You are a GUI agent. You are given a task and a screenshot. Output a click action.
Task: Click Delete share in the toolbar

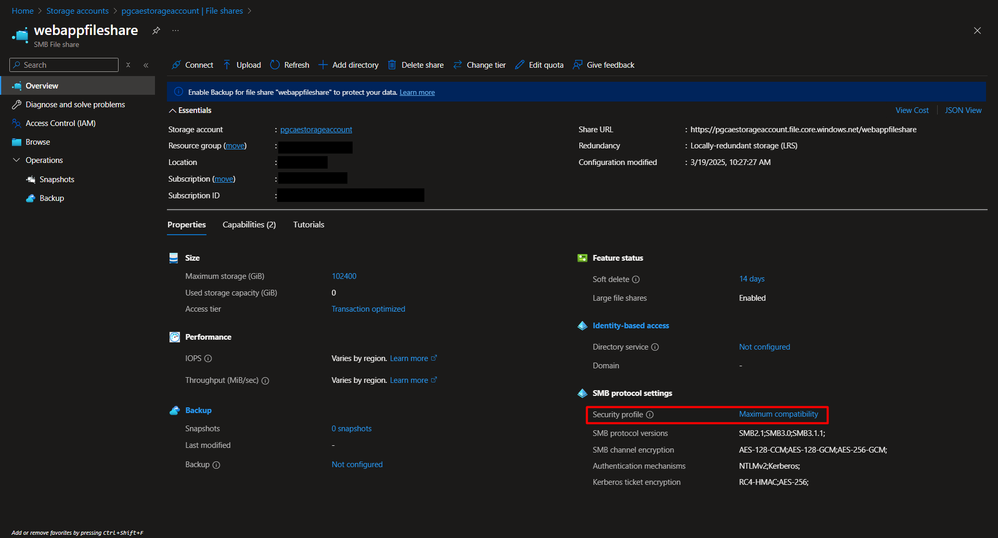[x=416, y=65]
